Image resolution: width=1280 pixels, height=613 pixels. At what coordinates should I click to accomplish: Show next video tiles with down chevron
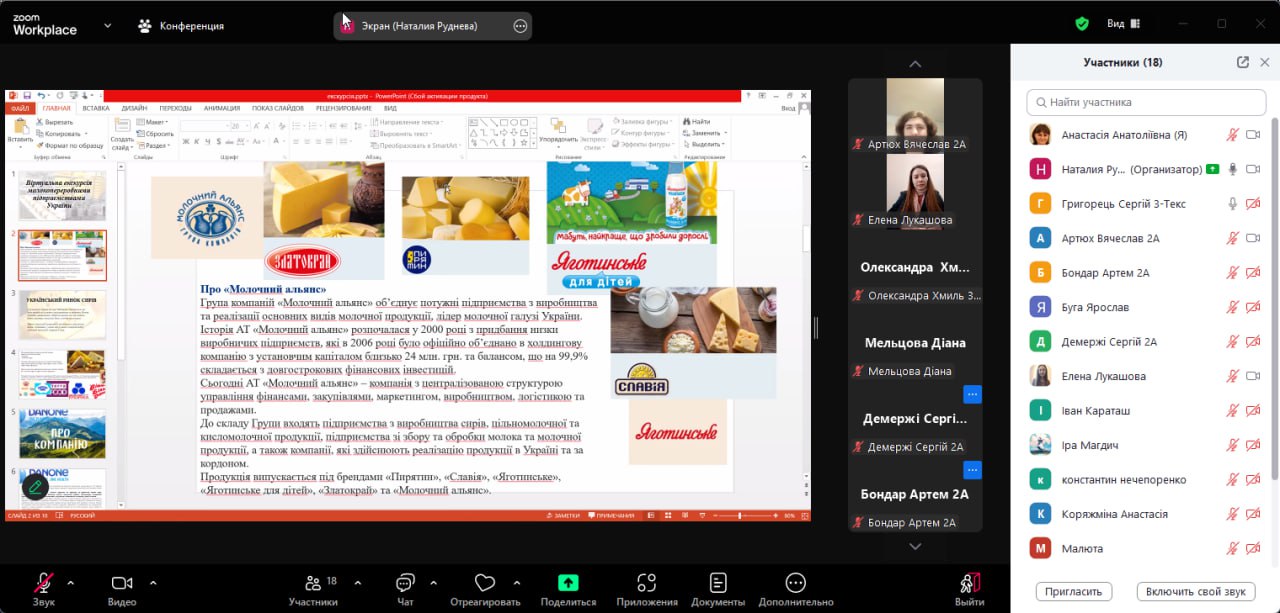tap(915, 546)
